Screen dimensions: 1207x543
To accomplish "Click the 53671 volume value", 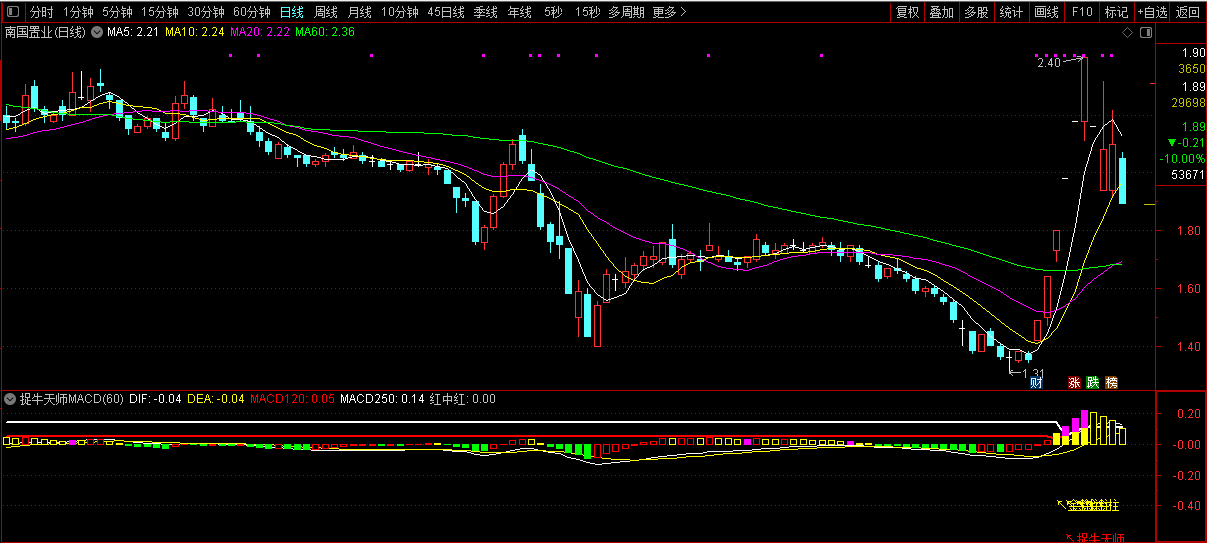I will (1186, 175).
